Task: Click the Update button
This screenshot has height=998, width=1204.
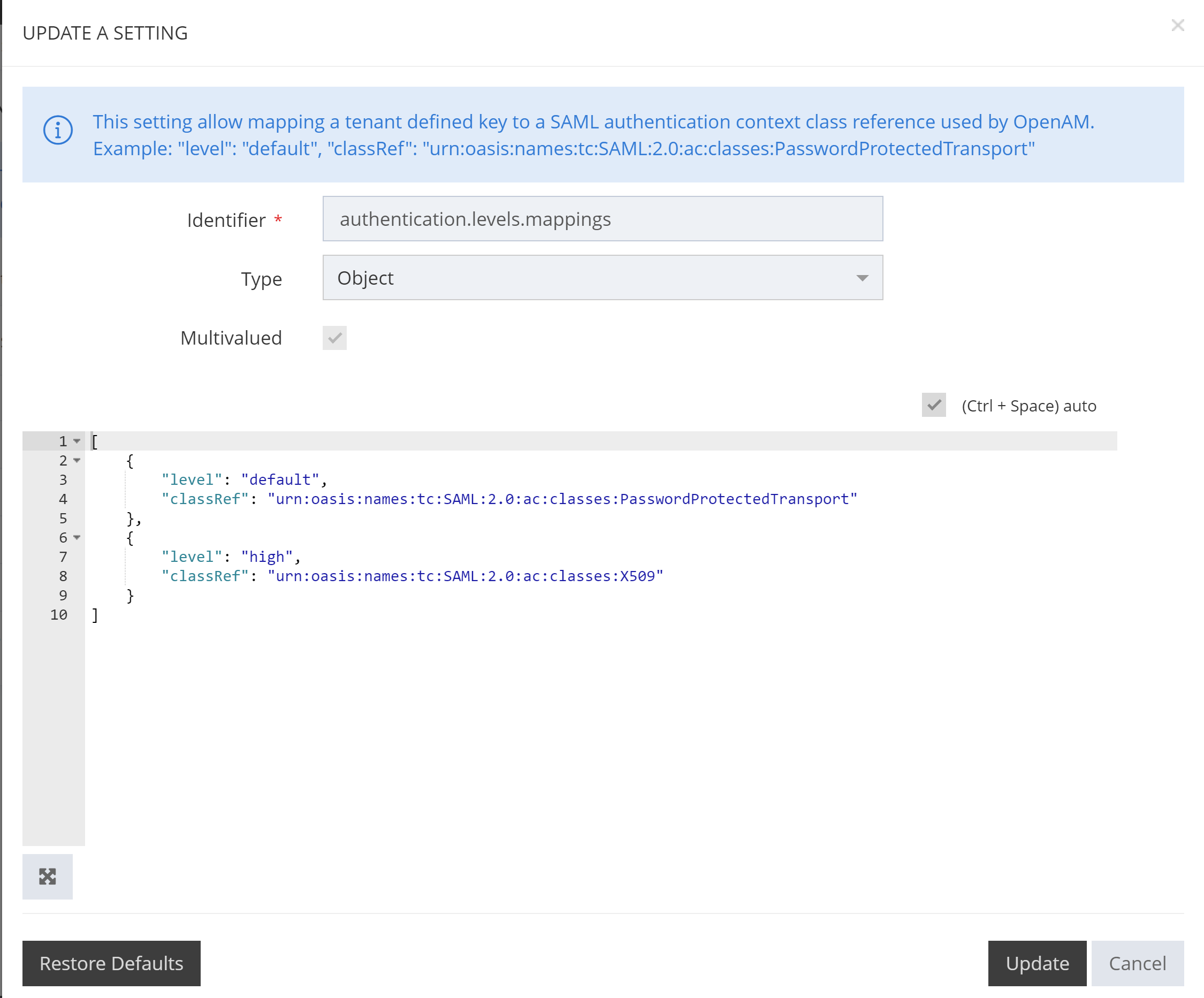Action: point(1037,963)
